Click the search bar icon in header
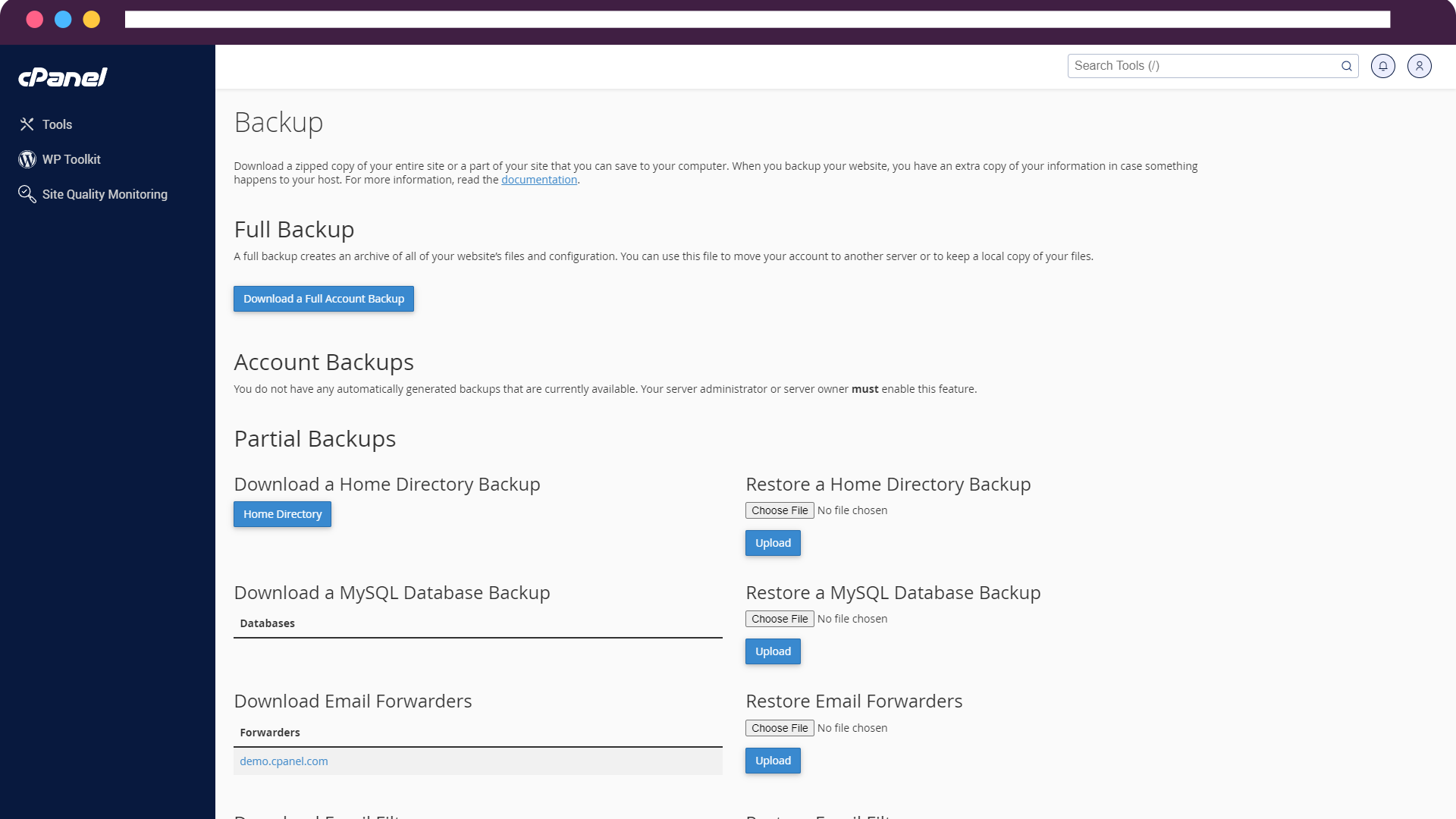The width and height of the screenshot is (1456, 819). pos(1346,66)
